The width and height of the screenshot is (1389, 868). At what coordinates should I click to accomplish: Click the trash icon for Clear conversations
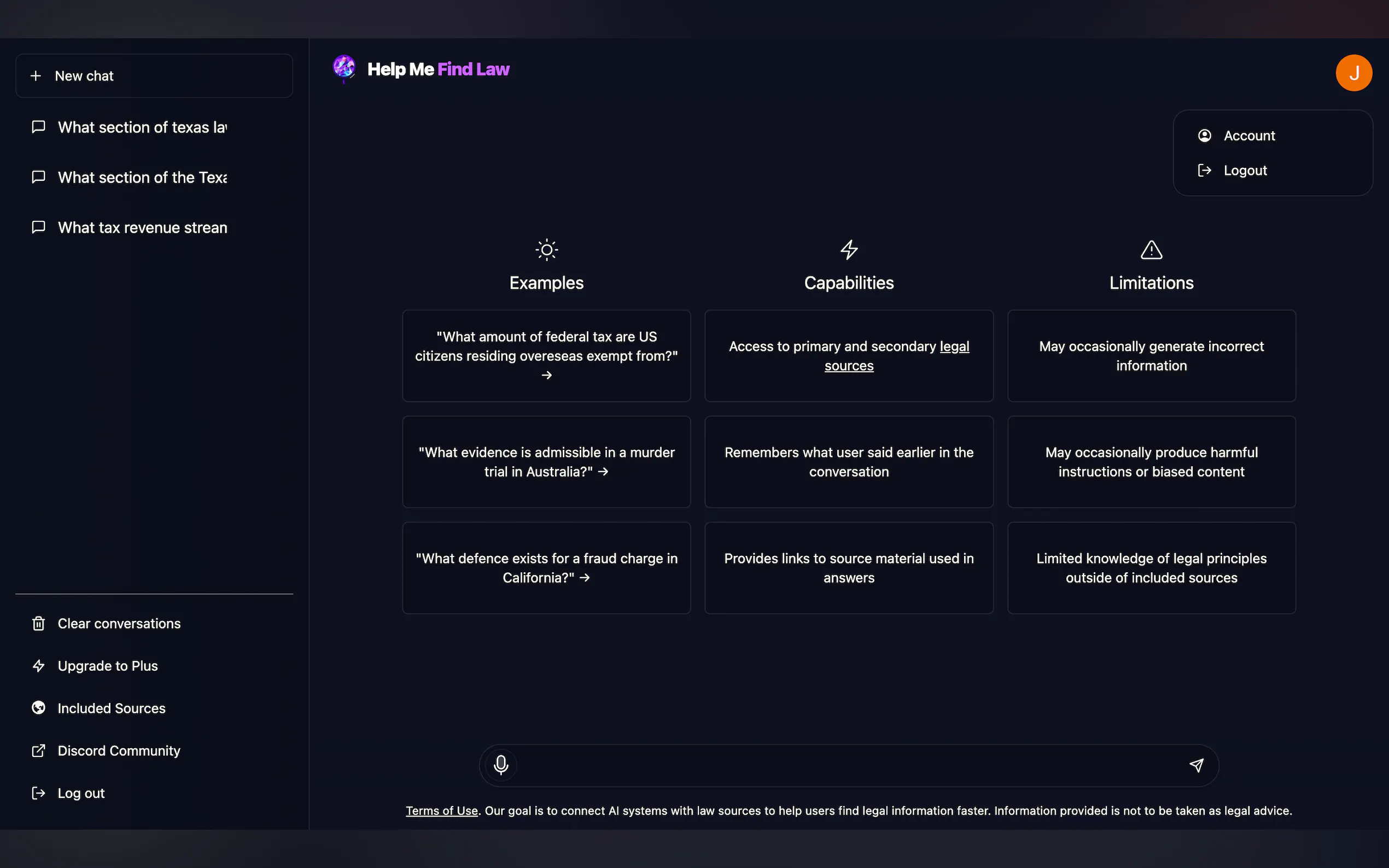[38, 624]
